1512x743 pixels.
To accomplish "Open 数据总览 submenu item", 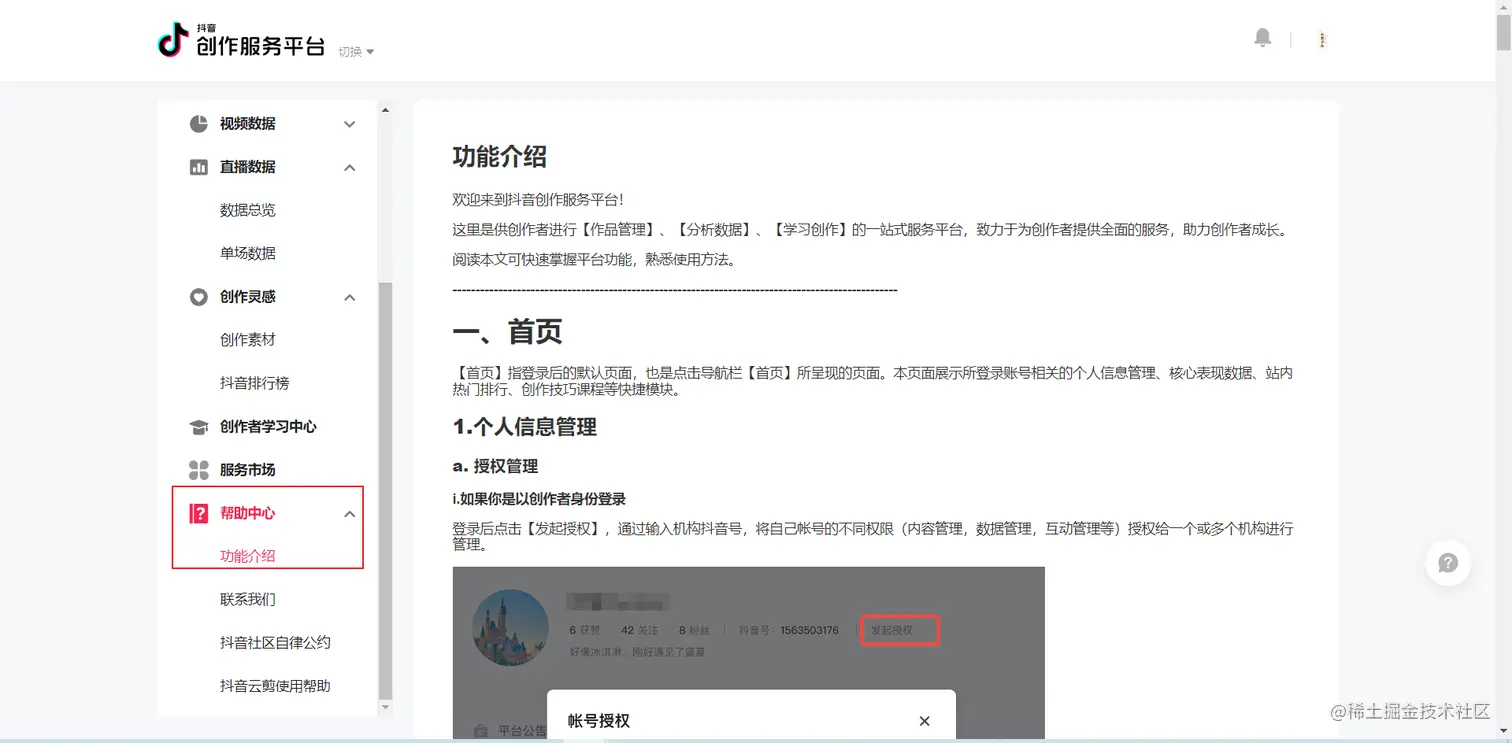I will coord(248,210).
